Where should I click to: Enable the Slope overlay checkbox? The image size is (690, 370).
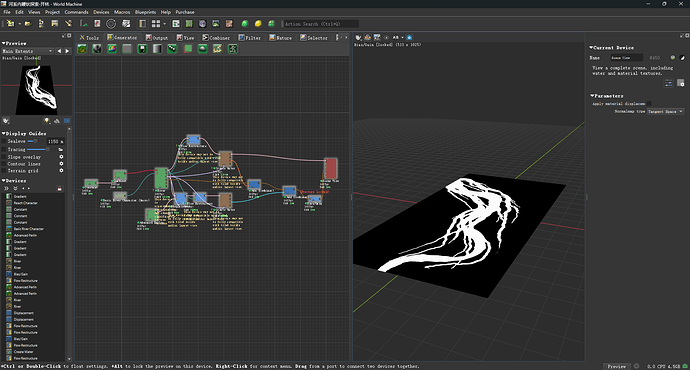coord(4,157)
